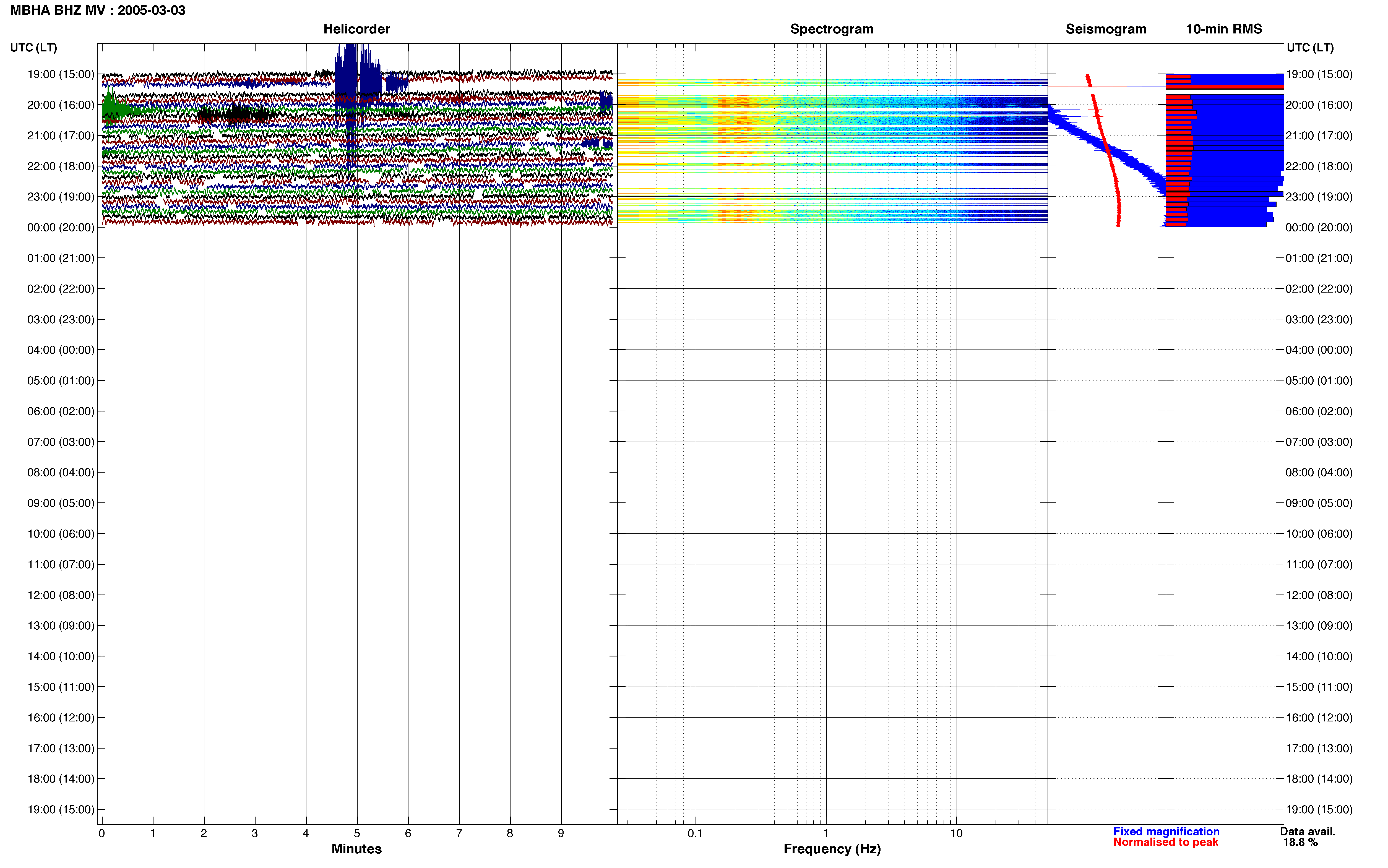This screenshot has height=868, width=1388.
Task: Click left axis label '21:00 (17:00)'
Action: [x=61, y=135]
